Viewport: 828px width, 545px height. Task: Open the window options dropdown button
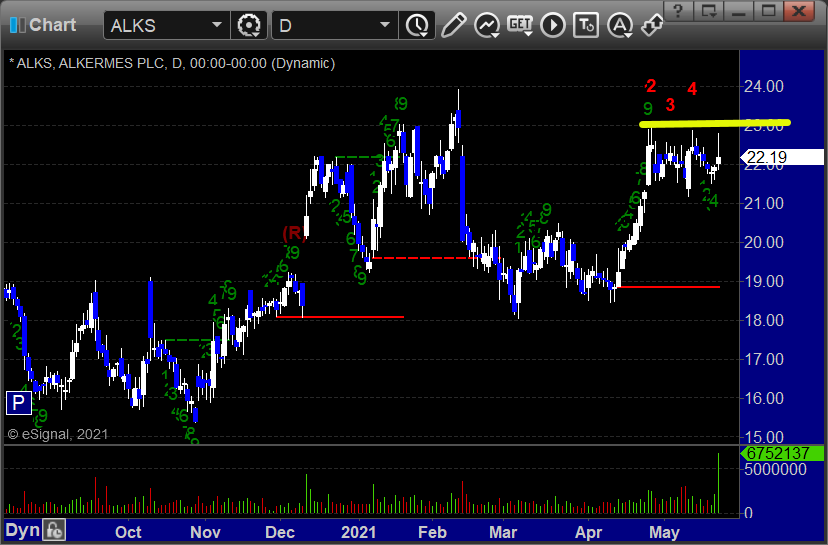(x=709, y=11)
